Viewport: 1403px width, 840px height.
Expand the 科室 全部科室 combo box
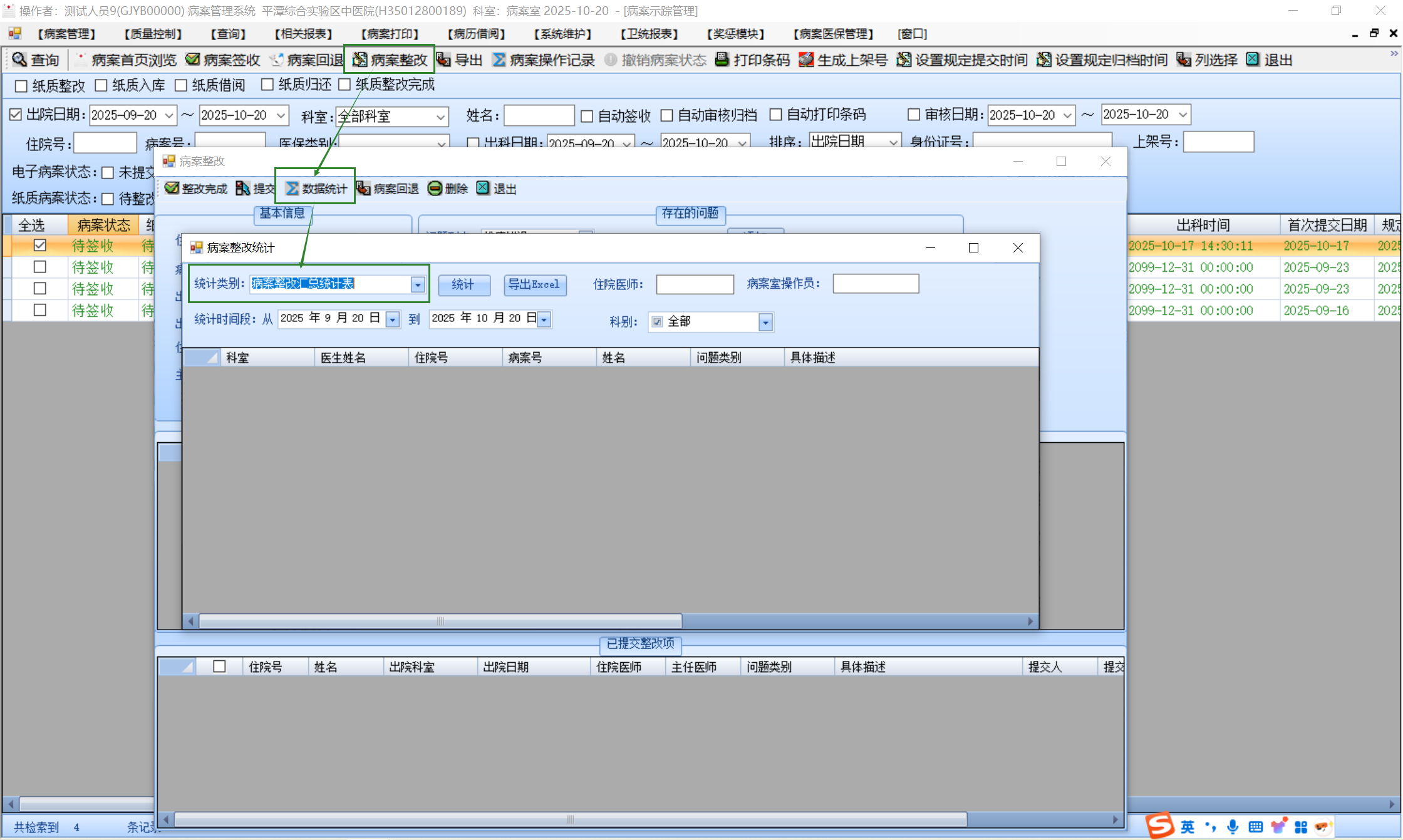tap(440, 117)
